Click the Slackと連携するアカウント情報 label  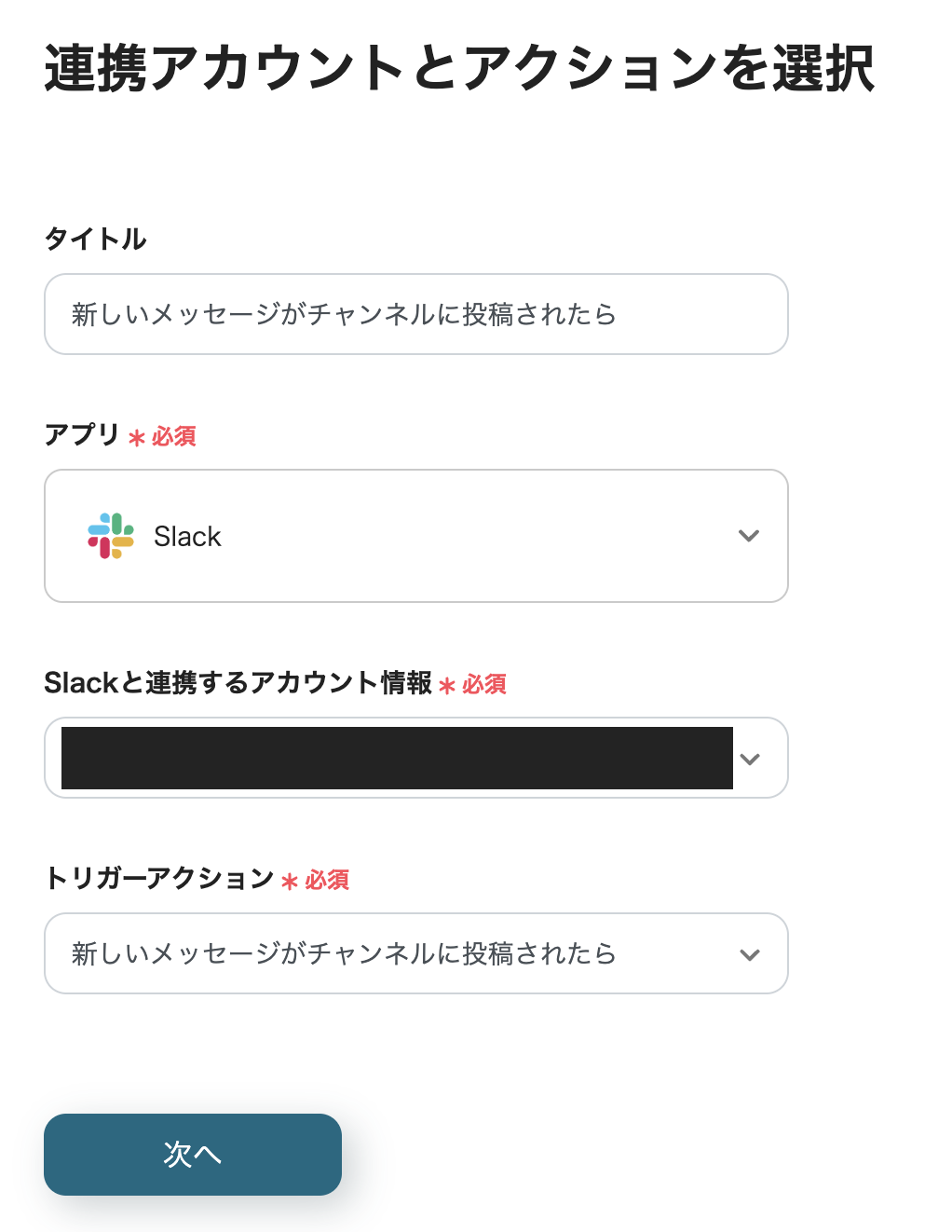(x=238, y=682)
